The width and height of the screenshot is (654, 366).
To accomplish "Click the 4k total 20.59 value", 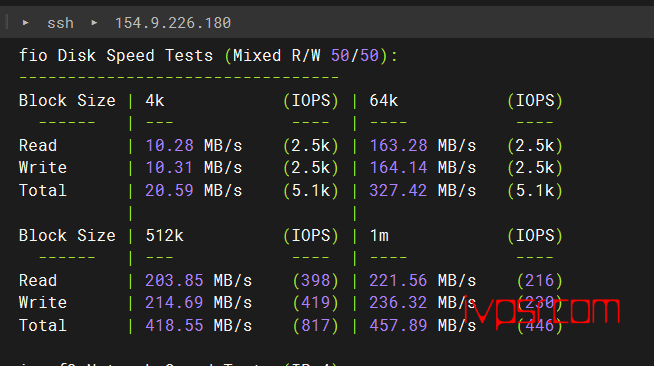I will (169, 191).
